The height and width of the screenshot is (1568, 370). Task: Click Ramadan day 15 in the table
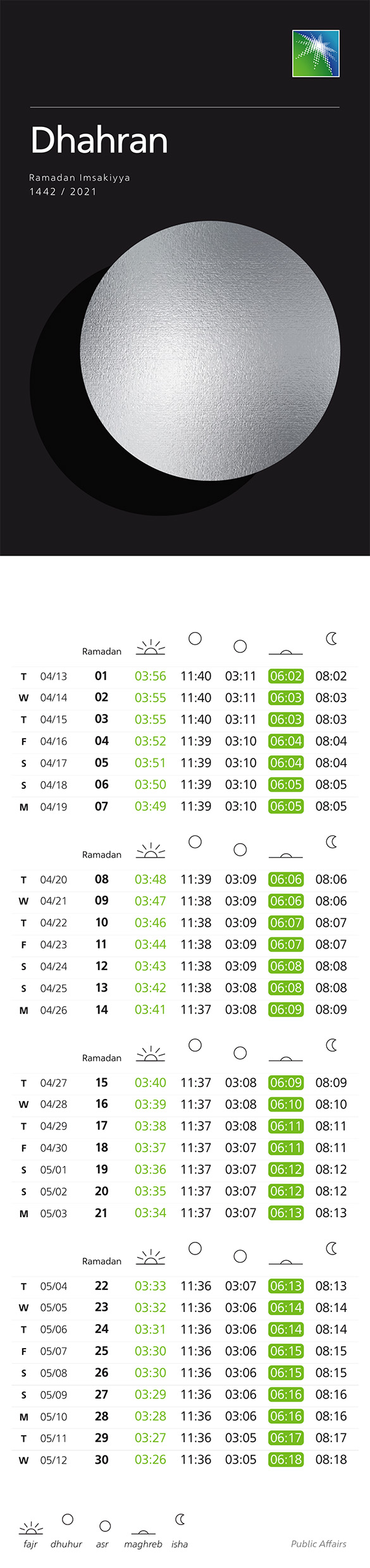pyautogui.click(x=101, y=1083)
